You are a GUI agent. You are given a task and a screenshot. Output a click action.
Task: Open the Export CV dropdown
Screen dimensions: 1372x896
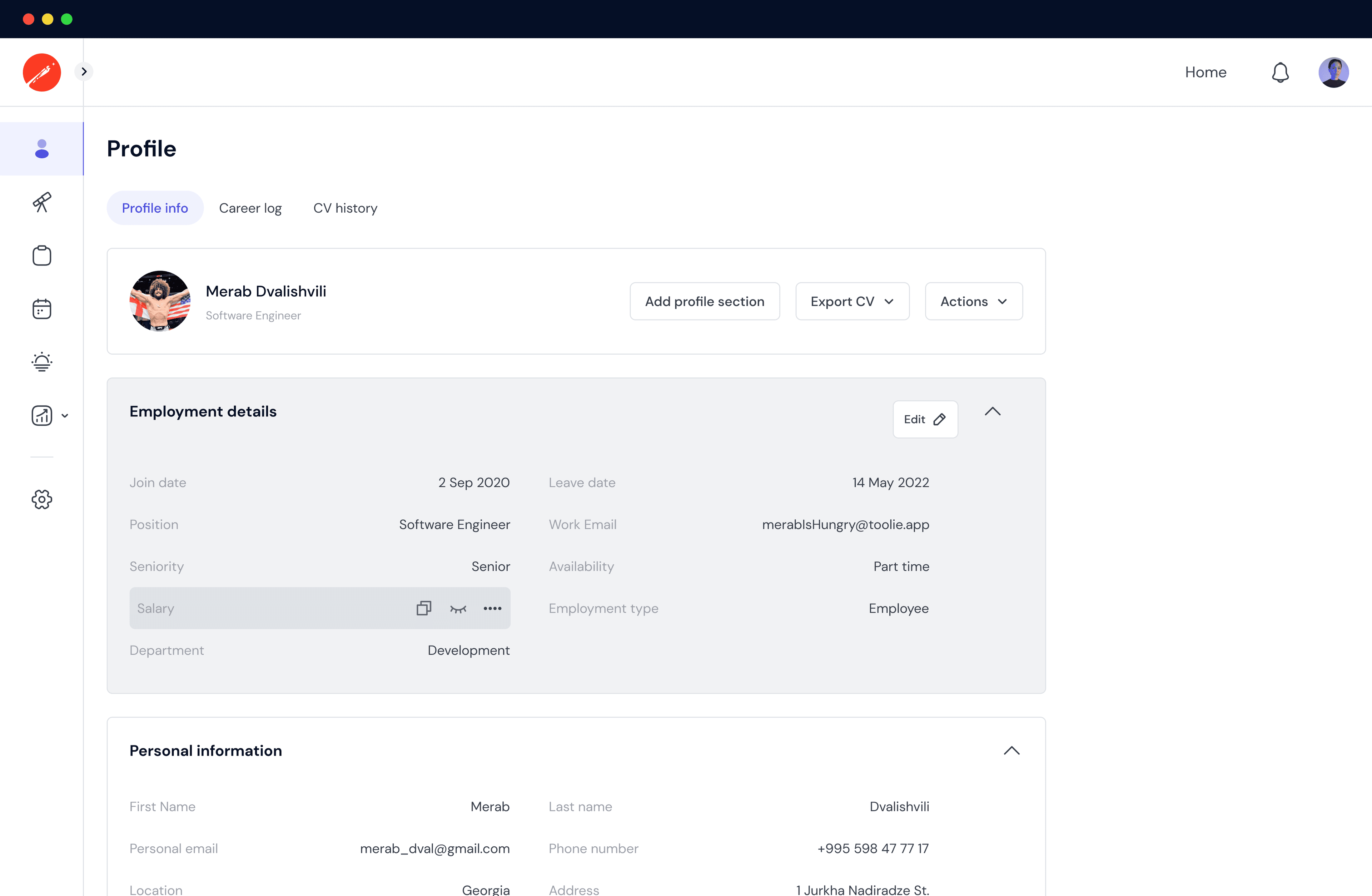coord(852,301)
